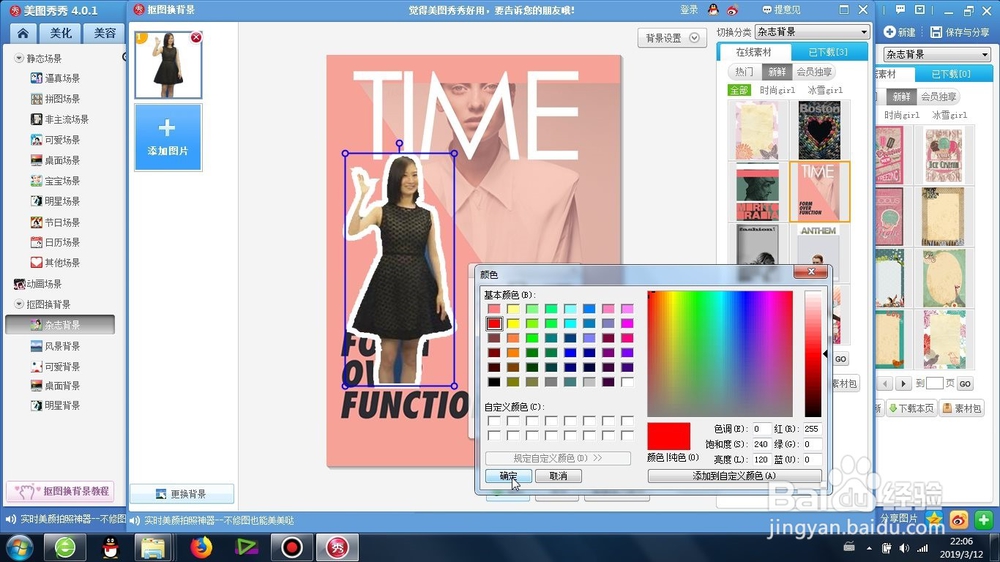Cancel the color dialog with 取消
Image resolution: width=1000 pixels, height=562 pixels.
pyautogui.click(x=558, y=476)
